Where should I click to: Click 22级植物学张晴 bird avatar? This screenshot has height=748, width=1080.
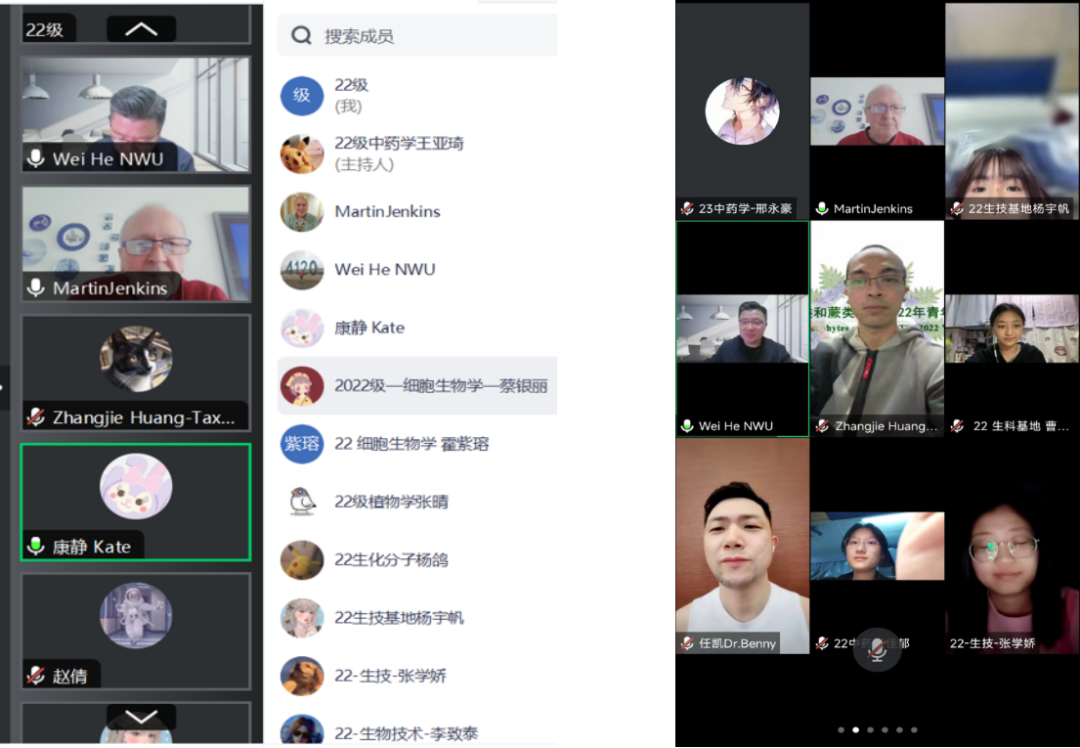tap(301, 502)
